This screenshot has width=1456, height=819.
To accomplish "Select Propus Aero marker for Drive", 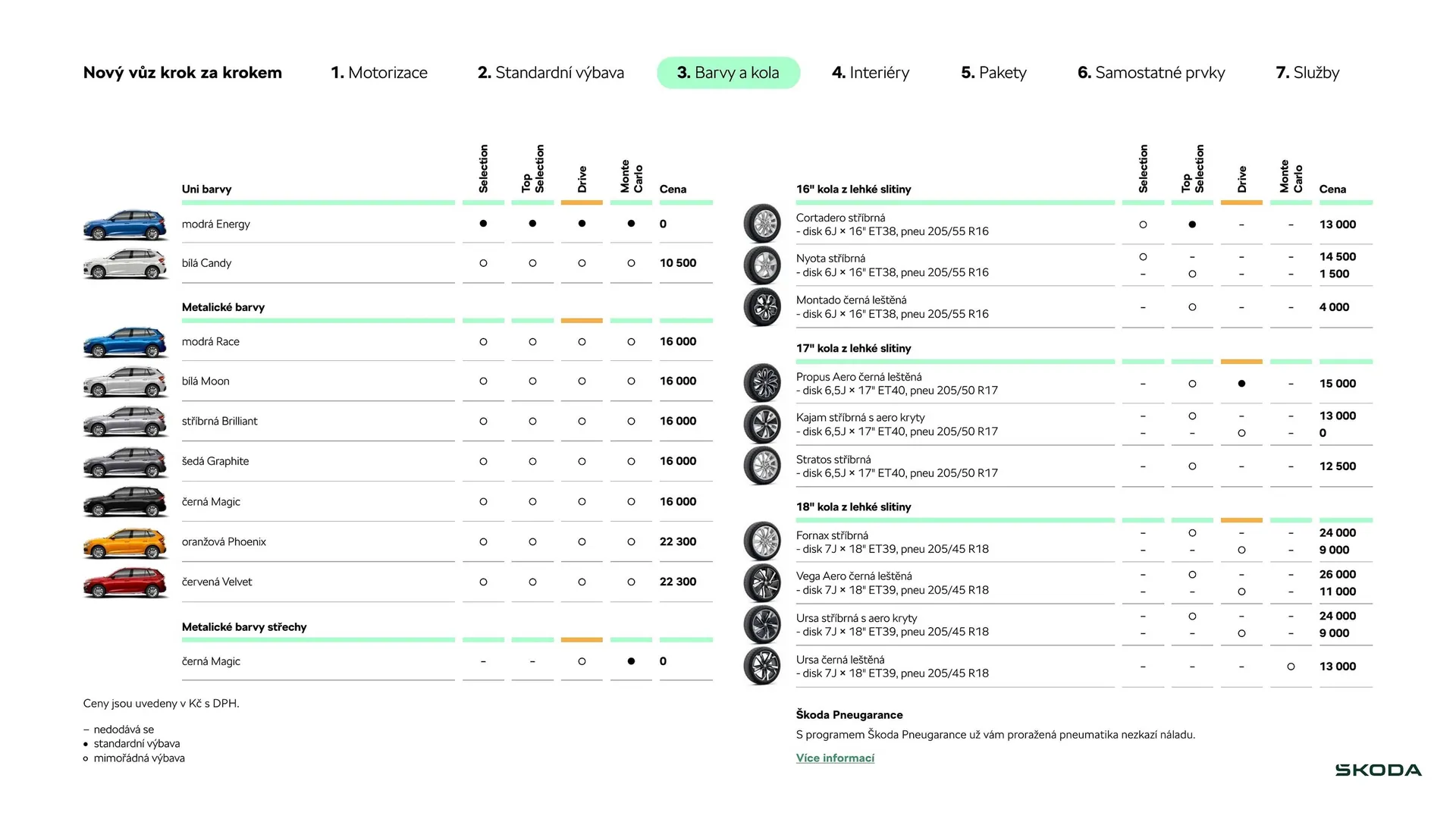I will tap(1241, 384).
